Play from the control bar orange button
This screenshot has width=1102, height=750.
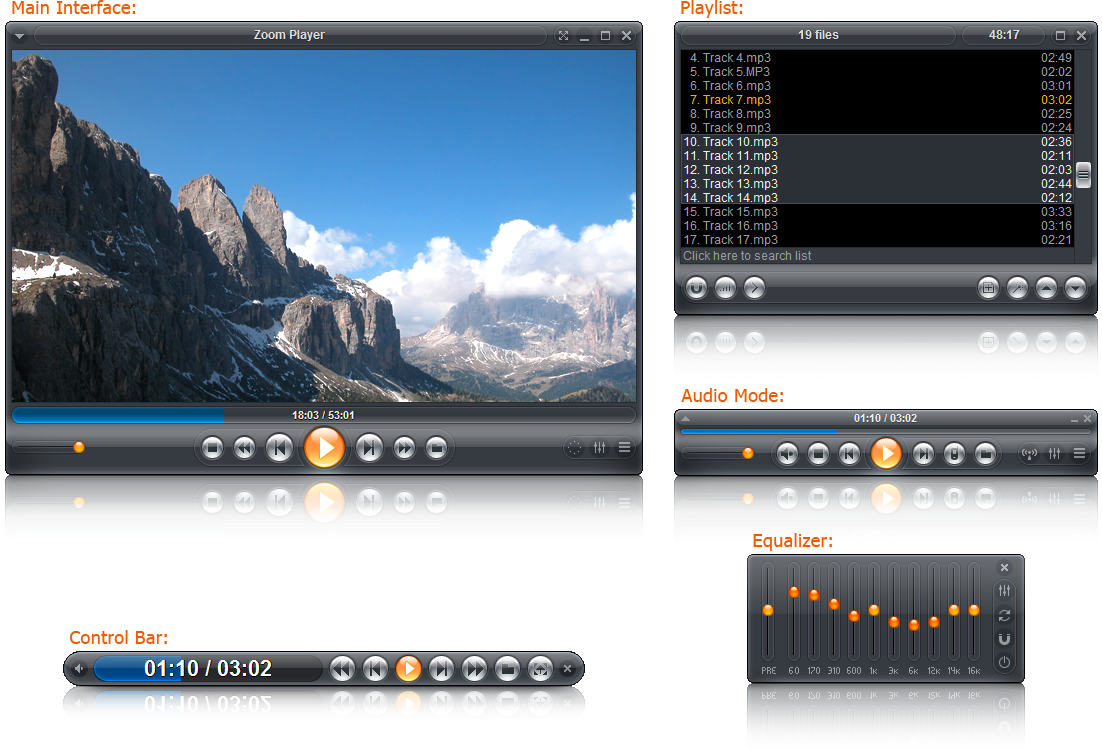(x=408, y=668)
